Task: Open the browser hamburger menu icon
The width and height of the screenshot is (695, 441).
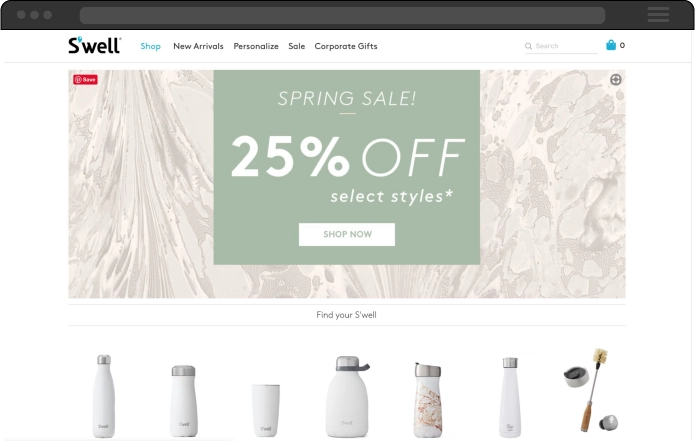Action: [x=658, y=15]
